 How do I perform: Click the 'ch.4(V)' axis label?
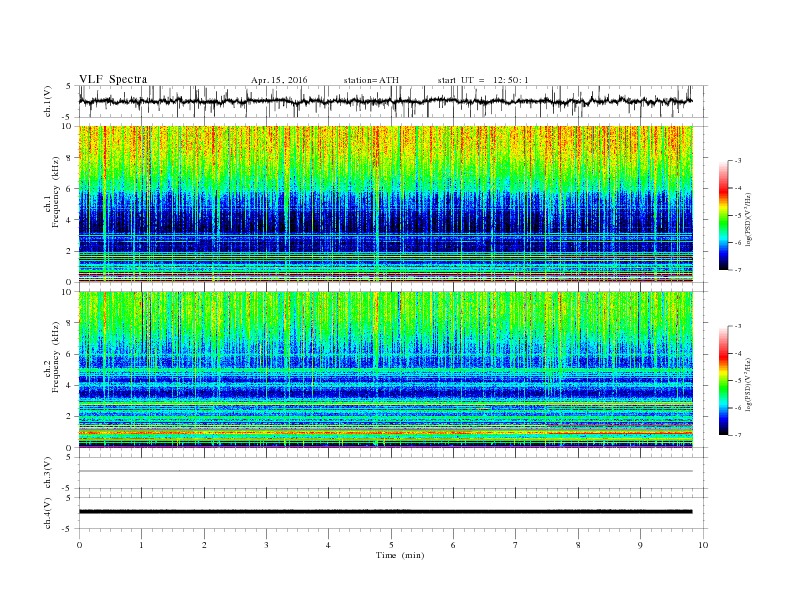tap(48, 513)
